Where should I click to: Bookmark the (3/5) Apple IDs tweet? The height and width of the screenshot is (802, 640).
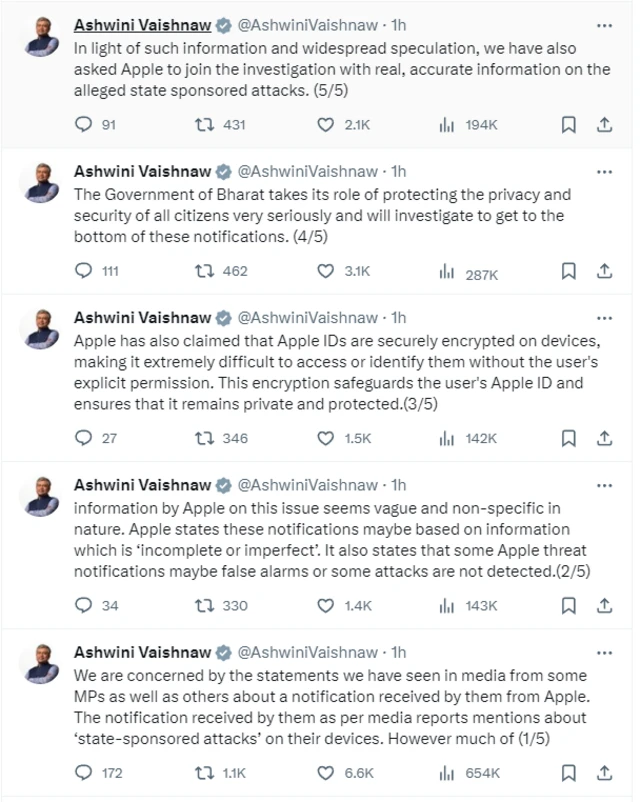click(x=568, y=438)
